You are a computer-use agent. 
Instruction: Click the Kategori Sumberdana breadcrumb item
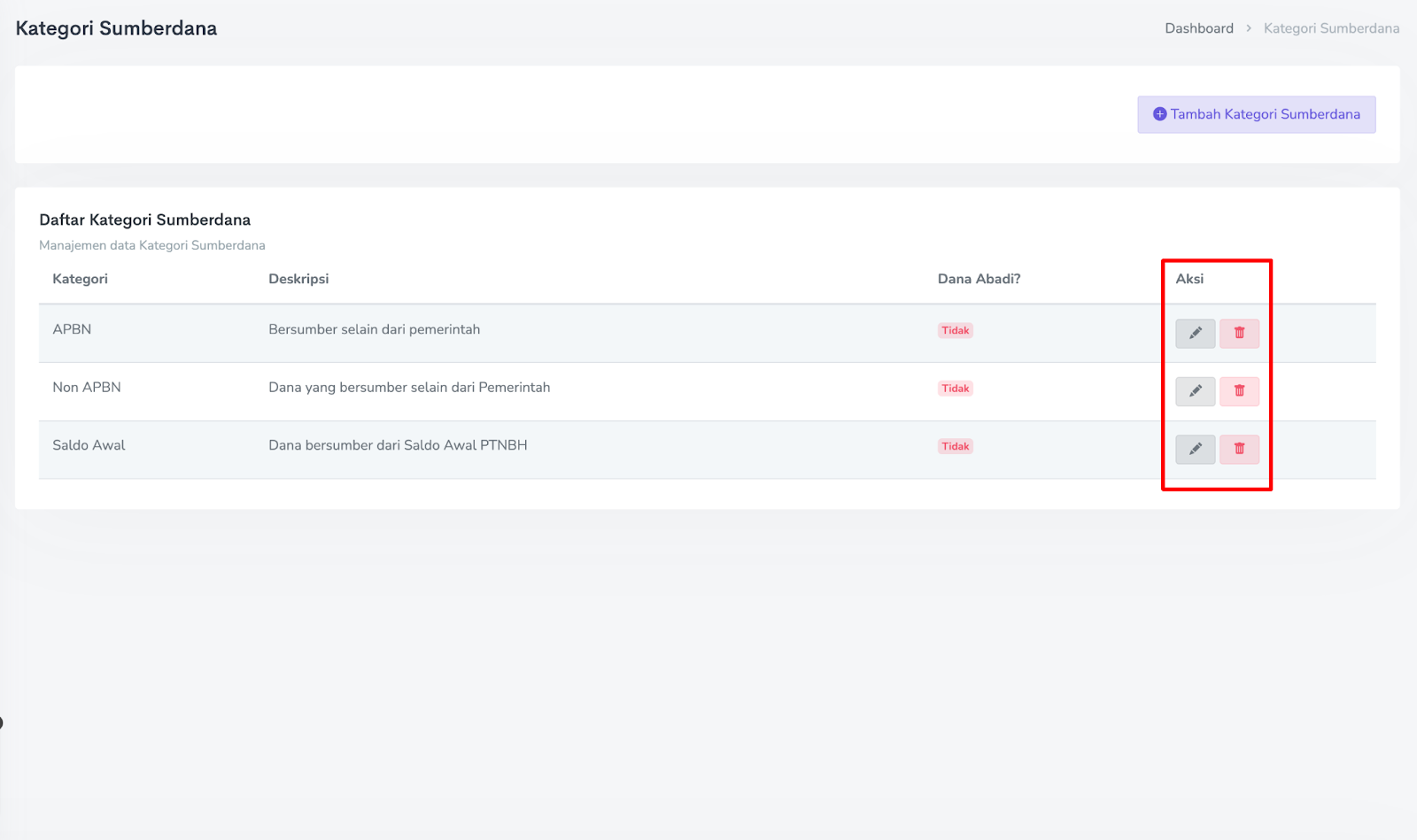coord(1331,28)
